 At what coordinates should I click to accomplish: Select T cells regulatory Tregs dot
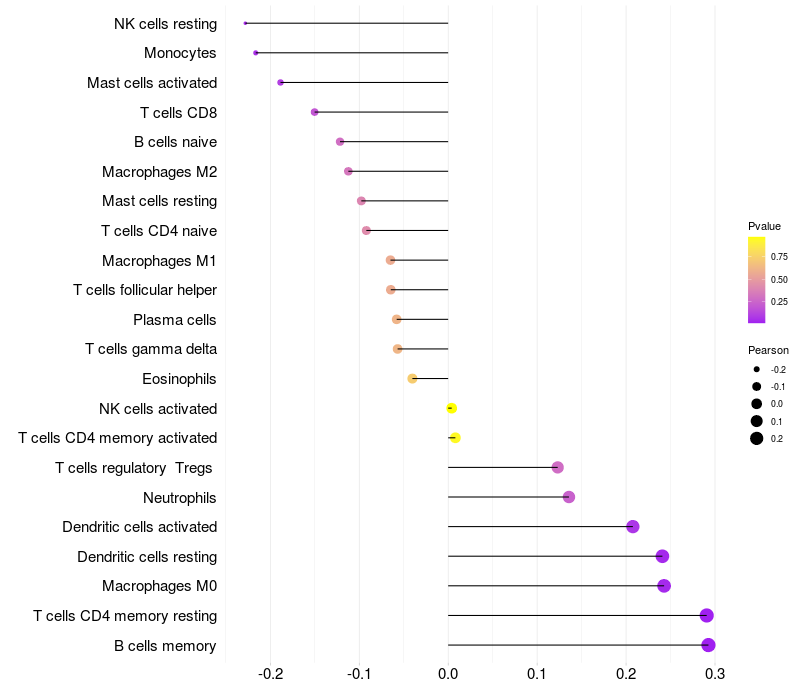click(558, 467)
